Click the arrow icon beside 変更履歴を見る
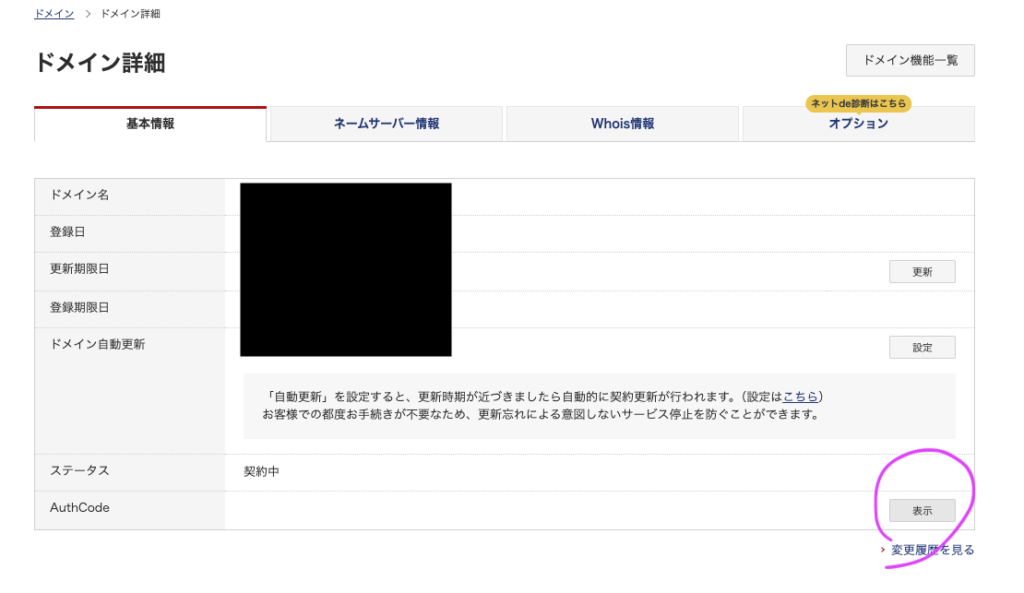Viewport: 1024px width, 593px height. 883,550
